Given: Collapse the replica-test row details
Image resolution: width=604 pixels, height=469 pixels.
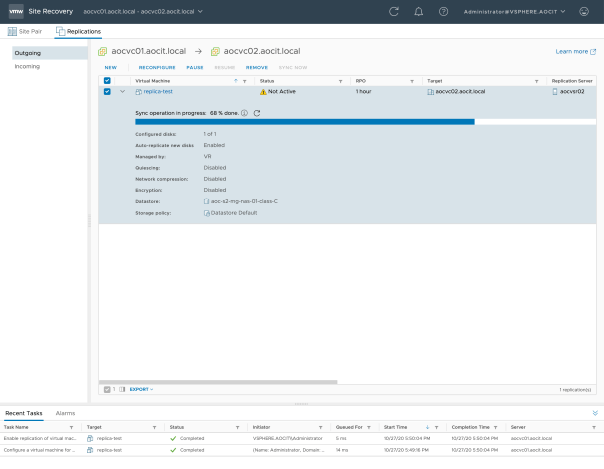Looking at the screenshot, I should coord(122,92).
